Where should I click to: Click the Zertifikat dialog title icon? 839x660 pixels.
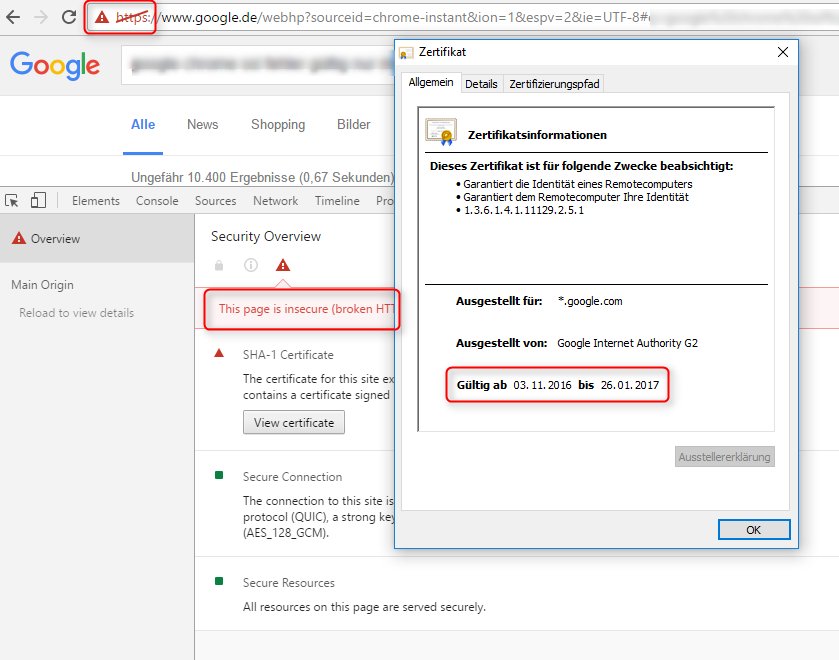(406, 52)
